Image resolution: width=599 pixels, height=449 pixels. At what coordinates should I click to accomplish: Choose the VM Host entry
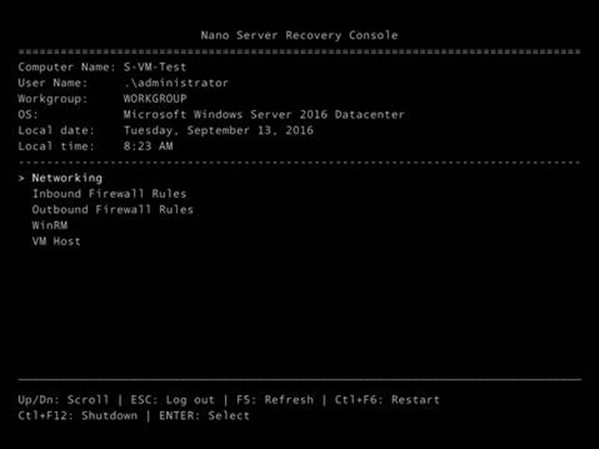tap(57, 241)
